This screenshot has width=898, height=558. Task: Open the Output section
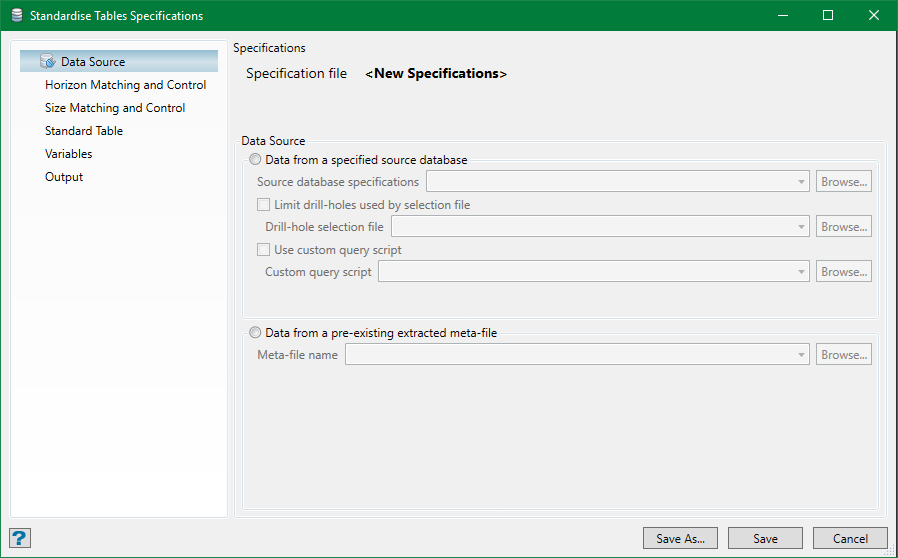(64, 177)
